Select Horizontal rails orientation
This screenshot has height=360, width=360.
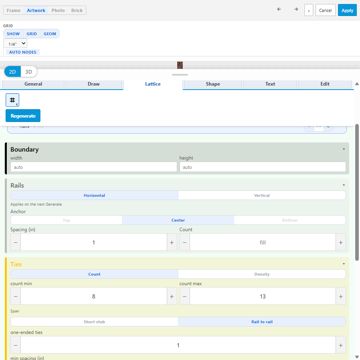tap(94, 195)
